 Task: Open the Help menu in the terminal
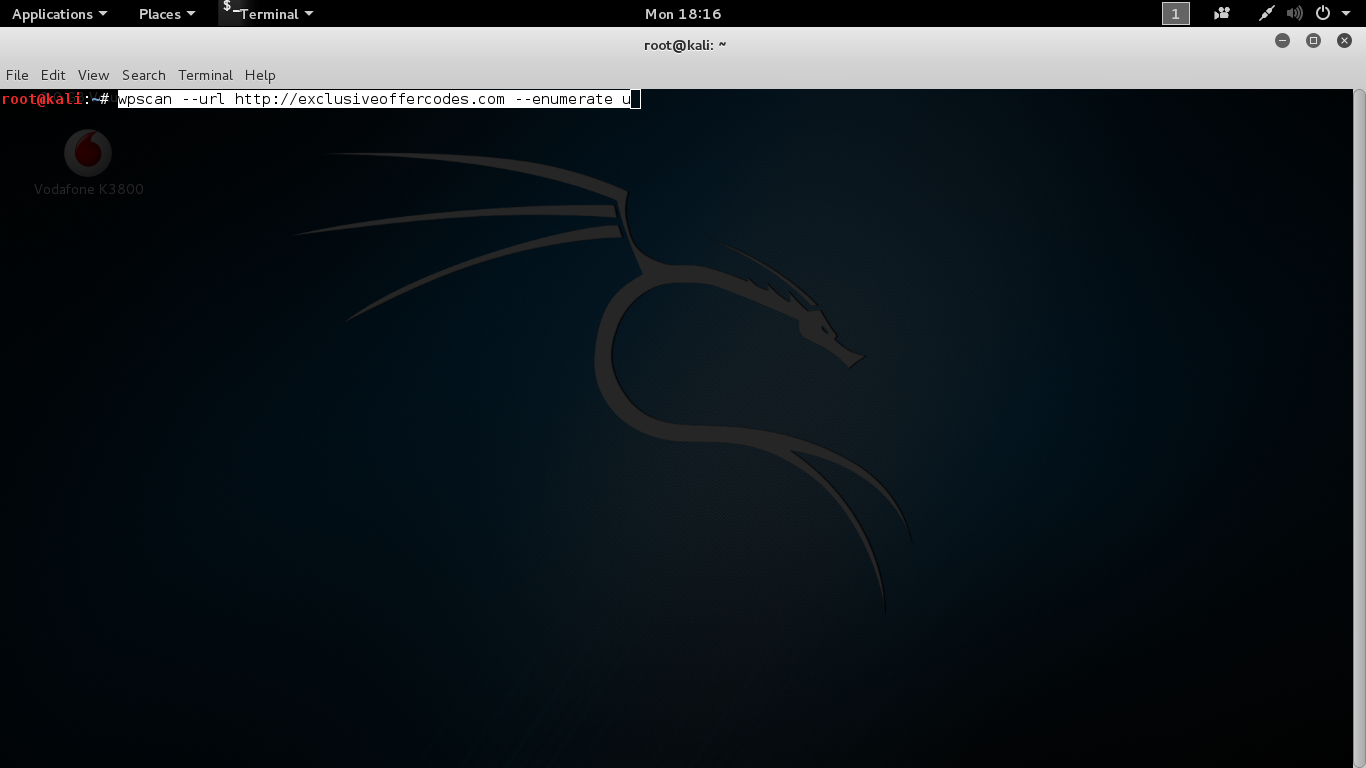(x=260, y=75)
